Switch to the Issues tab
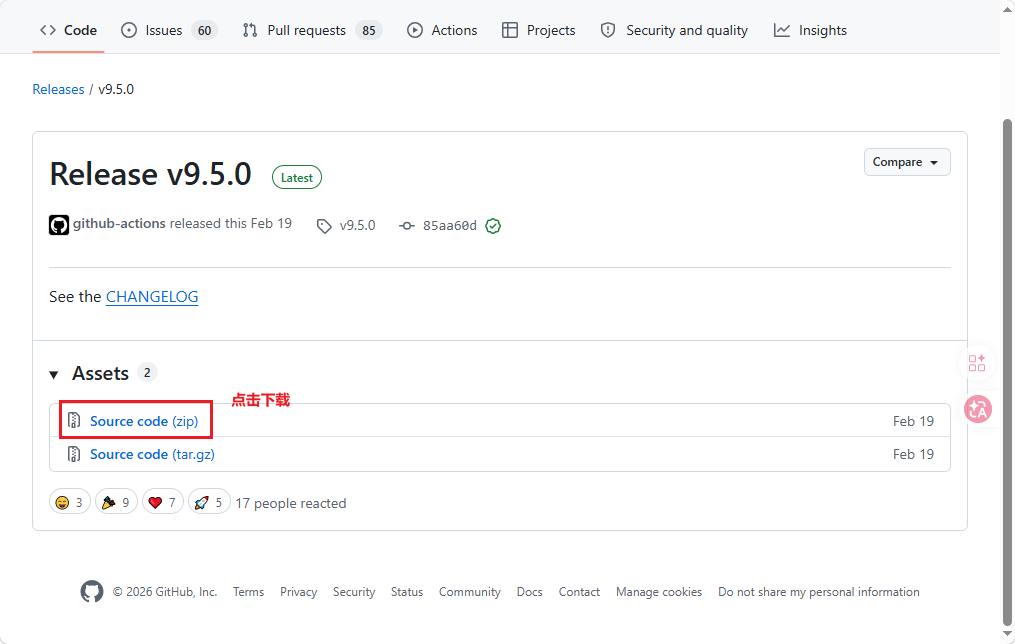1015x644 pixels. (169, 30)
